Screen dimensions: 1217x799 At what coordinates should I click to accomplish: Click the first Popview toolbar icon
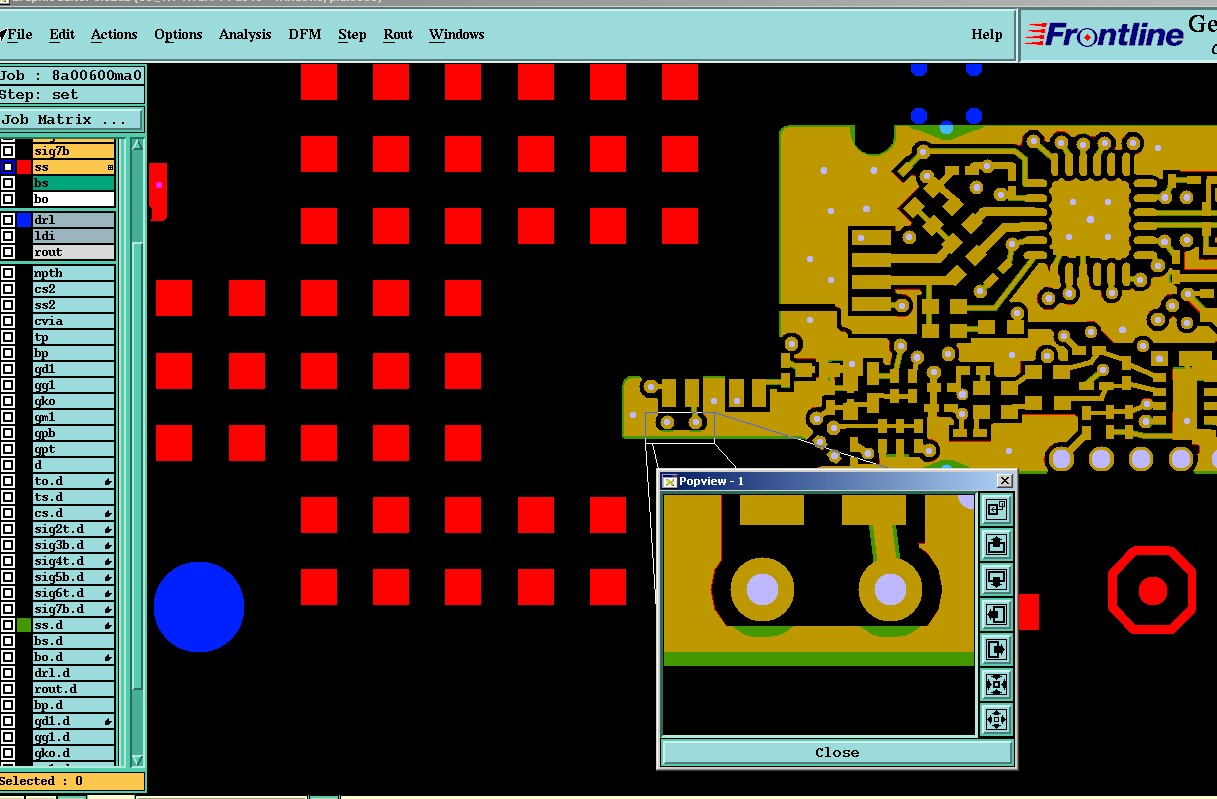click(996, 510)
